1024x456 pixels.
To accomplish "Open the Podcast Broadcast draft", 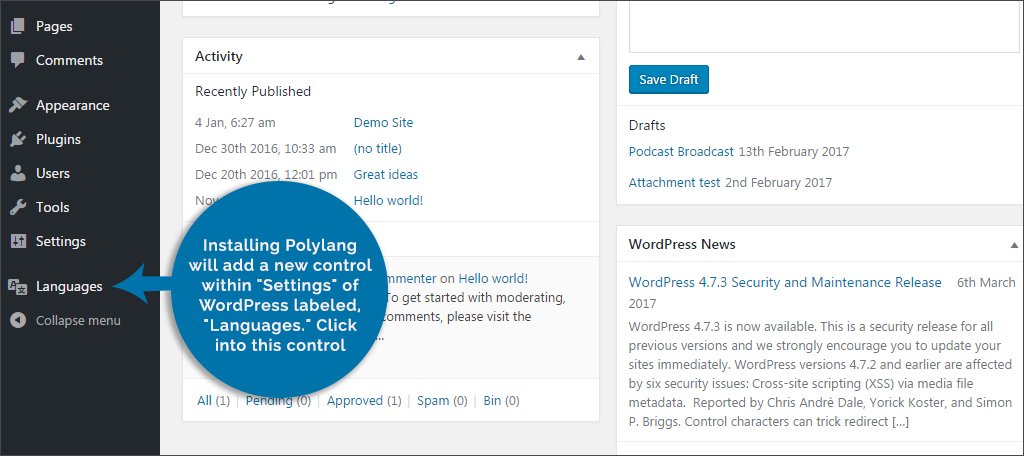I will click(681, 152).
